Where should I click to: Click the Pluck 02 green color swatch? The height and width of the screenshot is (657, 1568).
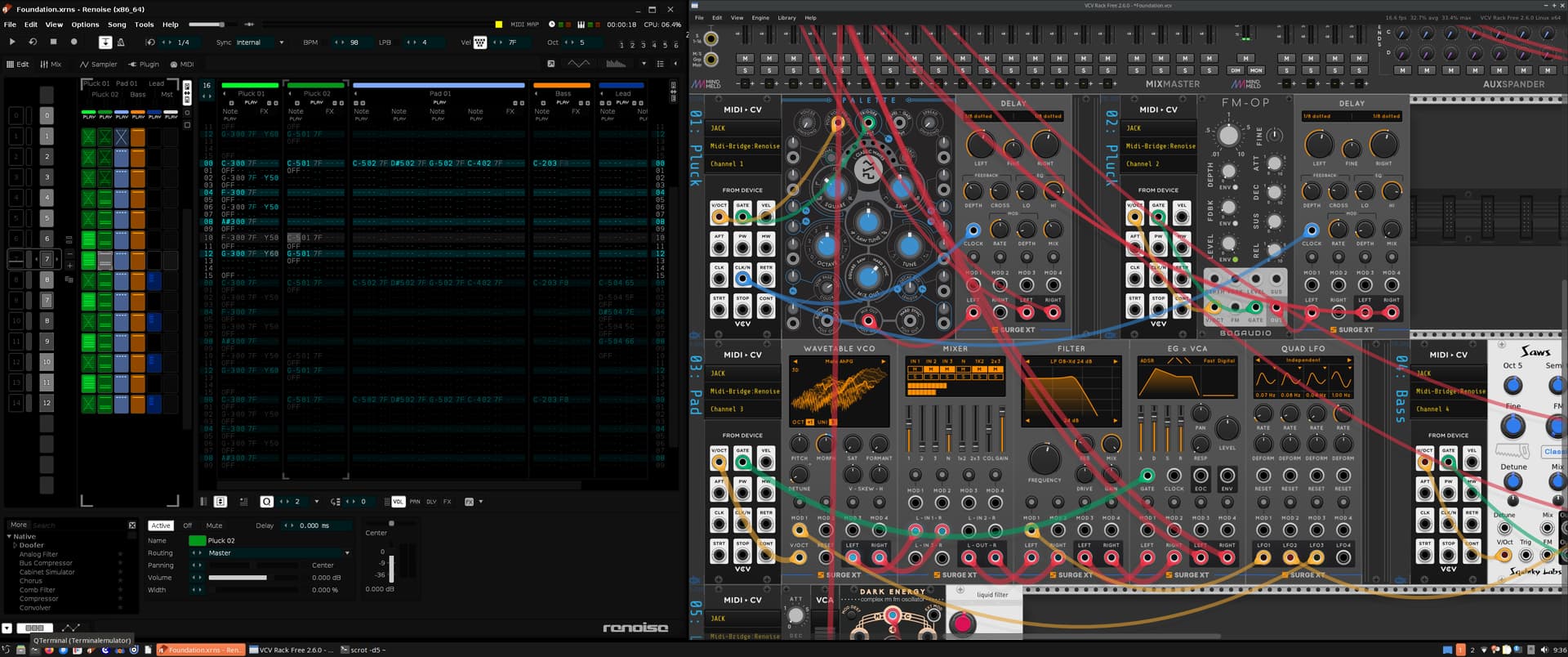point(197,540)
